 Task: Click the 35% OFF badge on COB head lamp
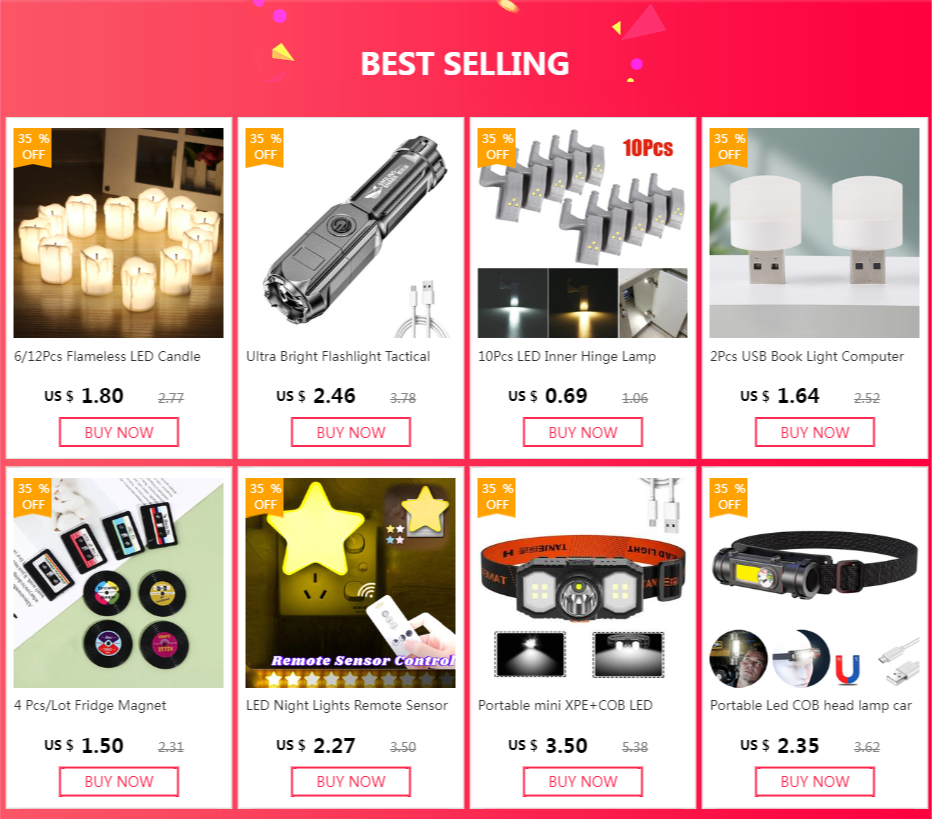click(729, 497)
